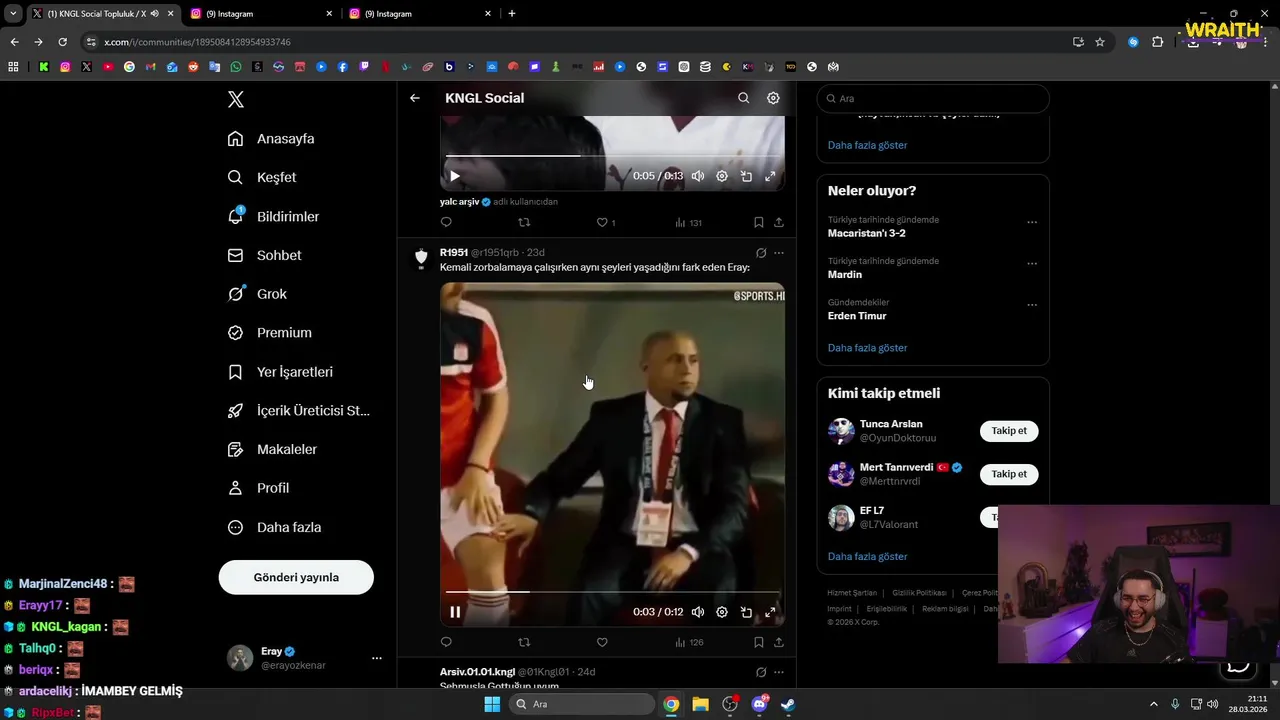
Task: Open R1951 profile avatar
Action: pyautogui.click(x=421, y=258)
